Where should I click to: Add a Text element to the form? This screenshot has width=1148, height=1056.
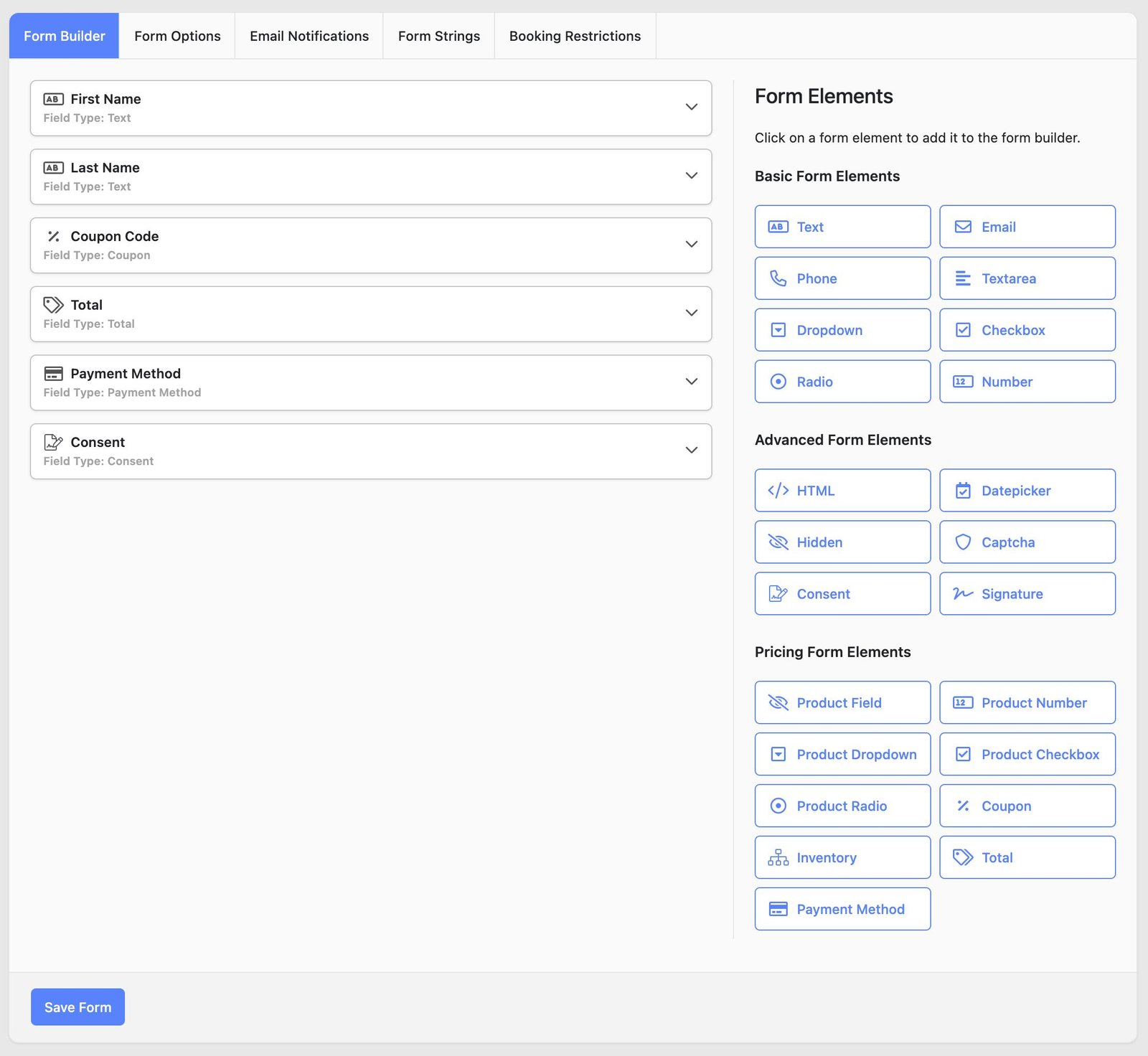pos(842,227)
